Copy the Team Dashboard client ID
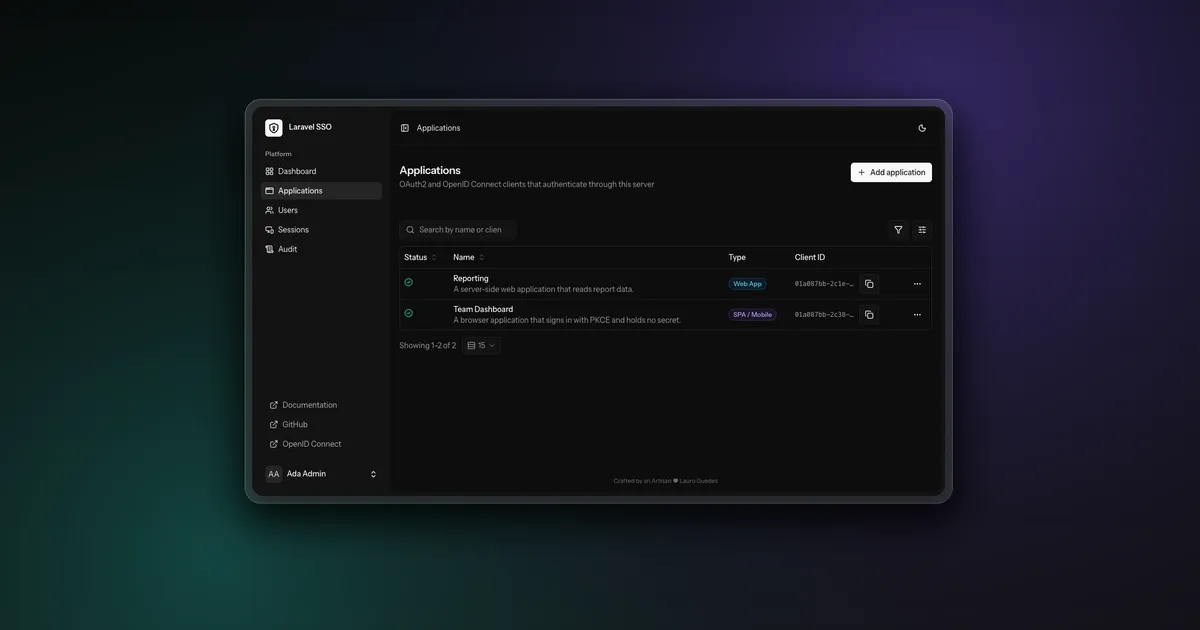 pyautogui.click(x=869, y=314)
